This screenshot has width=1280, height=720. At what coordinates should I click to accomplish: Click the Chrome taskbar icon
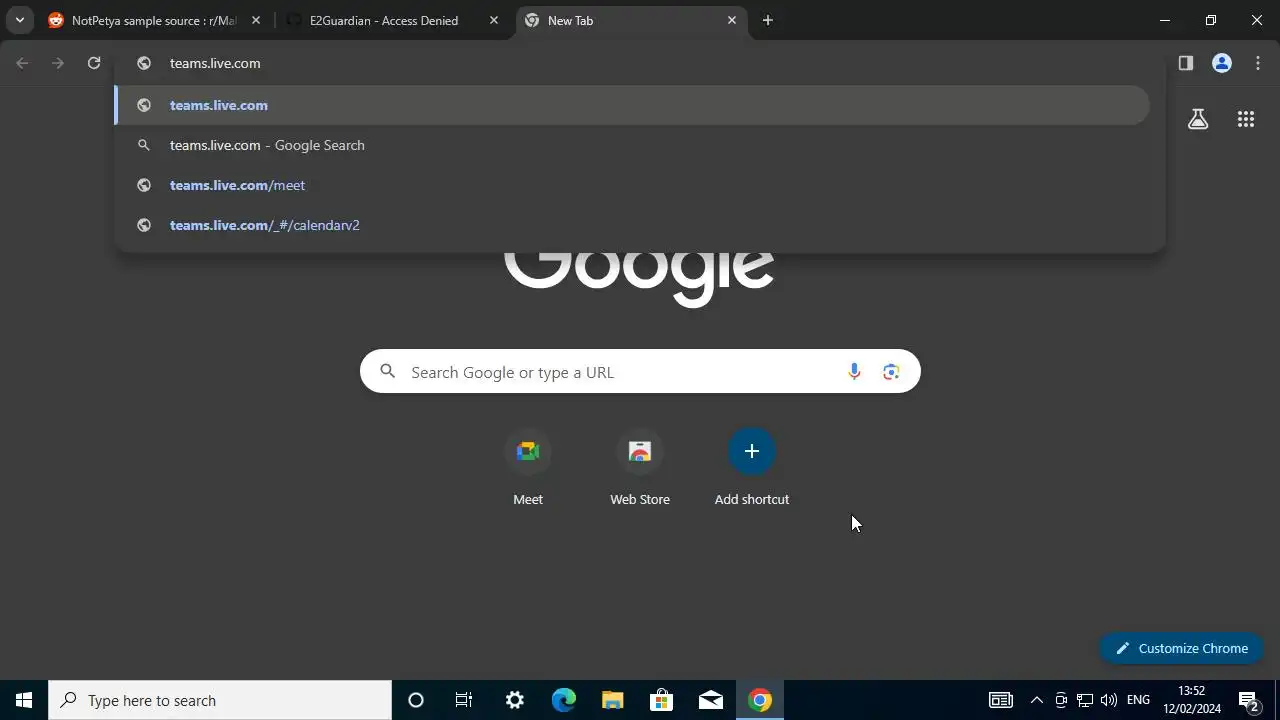[760, 700]
